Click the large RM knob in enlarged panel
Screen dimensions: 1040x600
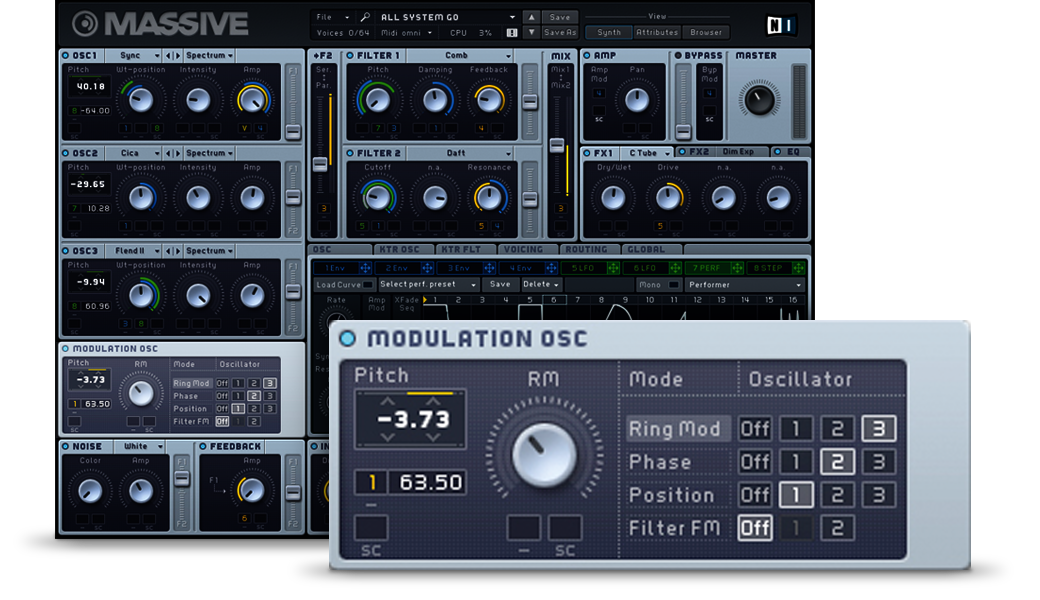pos(544,454)
